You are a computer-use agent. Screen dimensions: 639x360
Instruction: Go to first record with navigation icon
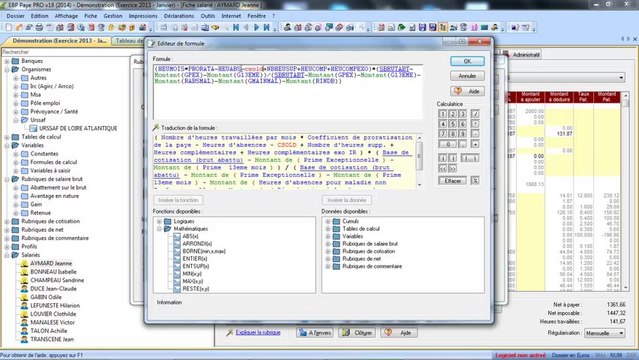236,27
